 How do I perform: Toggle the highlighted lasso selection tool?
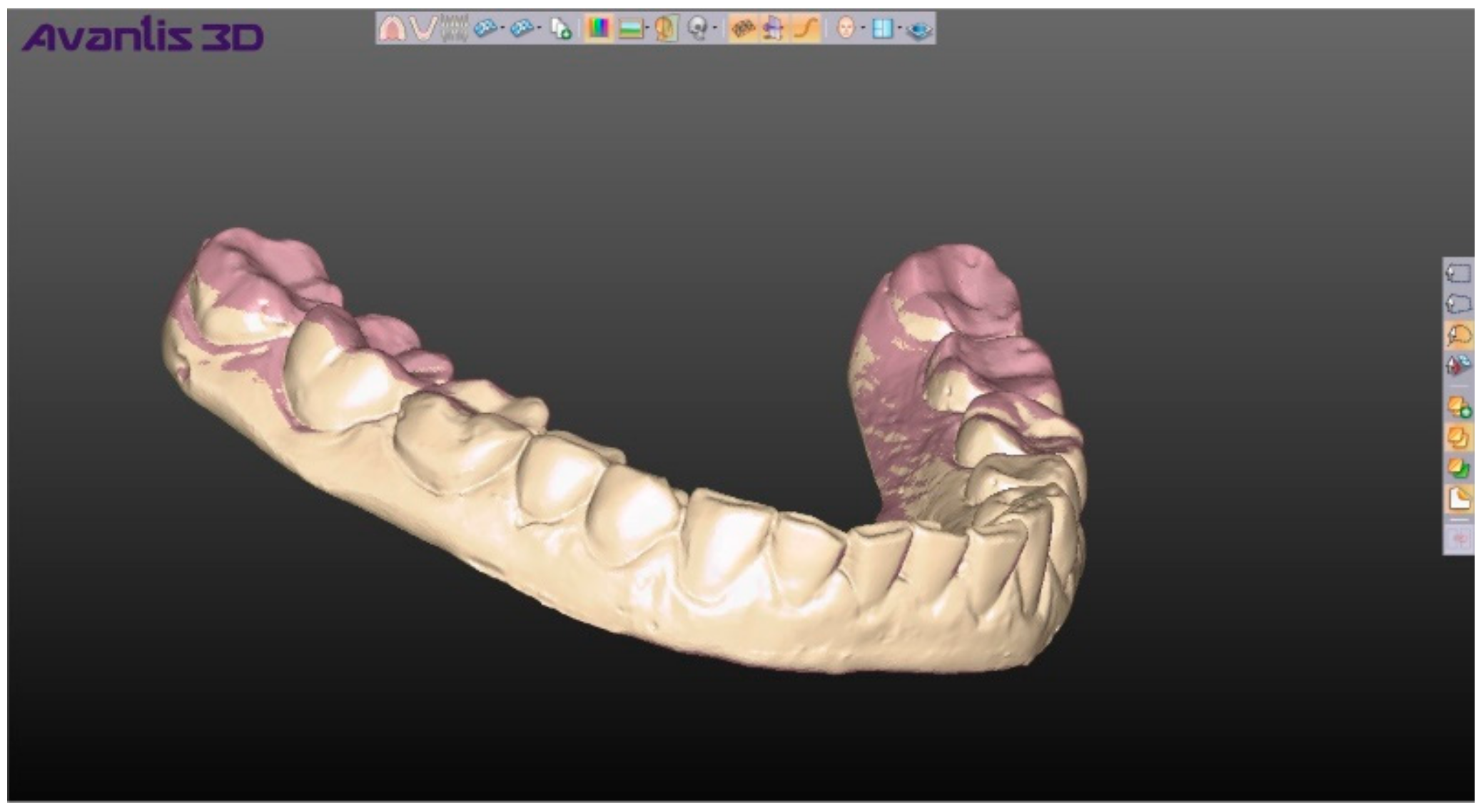[x=1458, y=335]
